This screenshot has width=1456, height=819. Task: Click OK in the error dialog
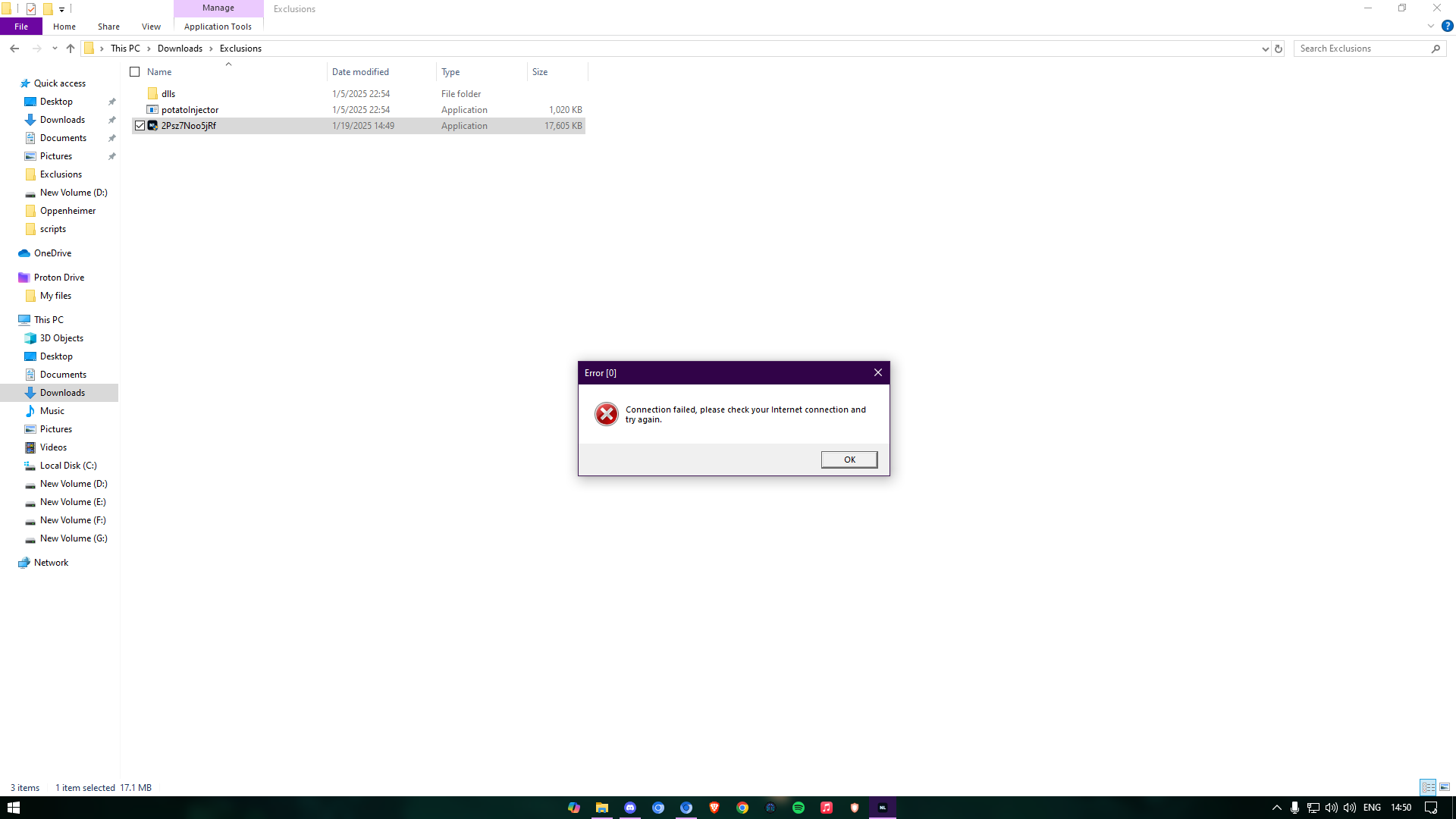coord(849,460)
